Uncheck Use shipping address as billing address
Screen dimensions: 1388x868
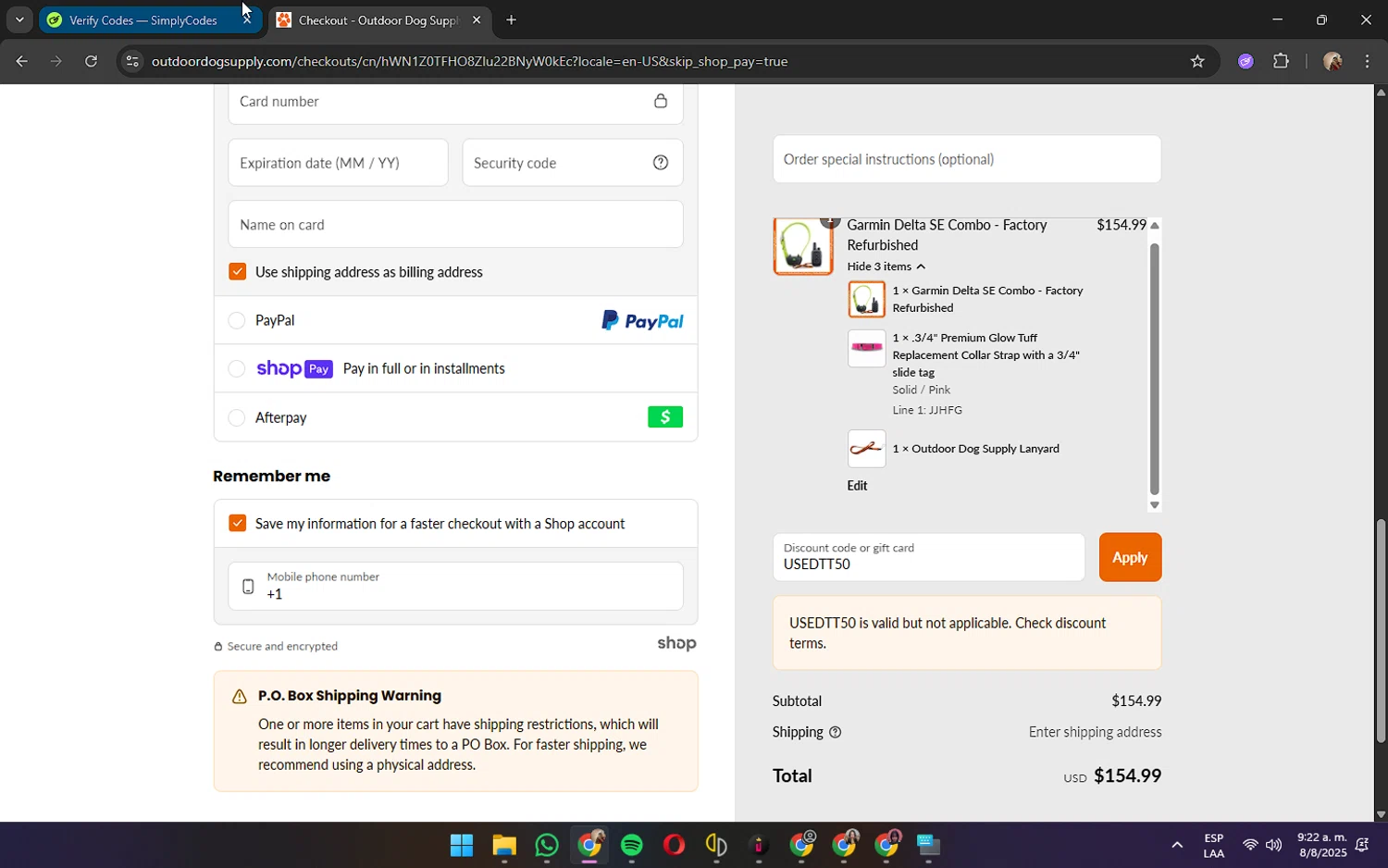238,271
